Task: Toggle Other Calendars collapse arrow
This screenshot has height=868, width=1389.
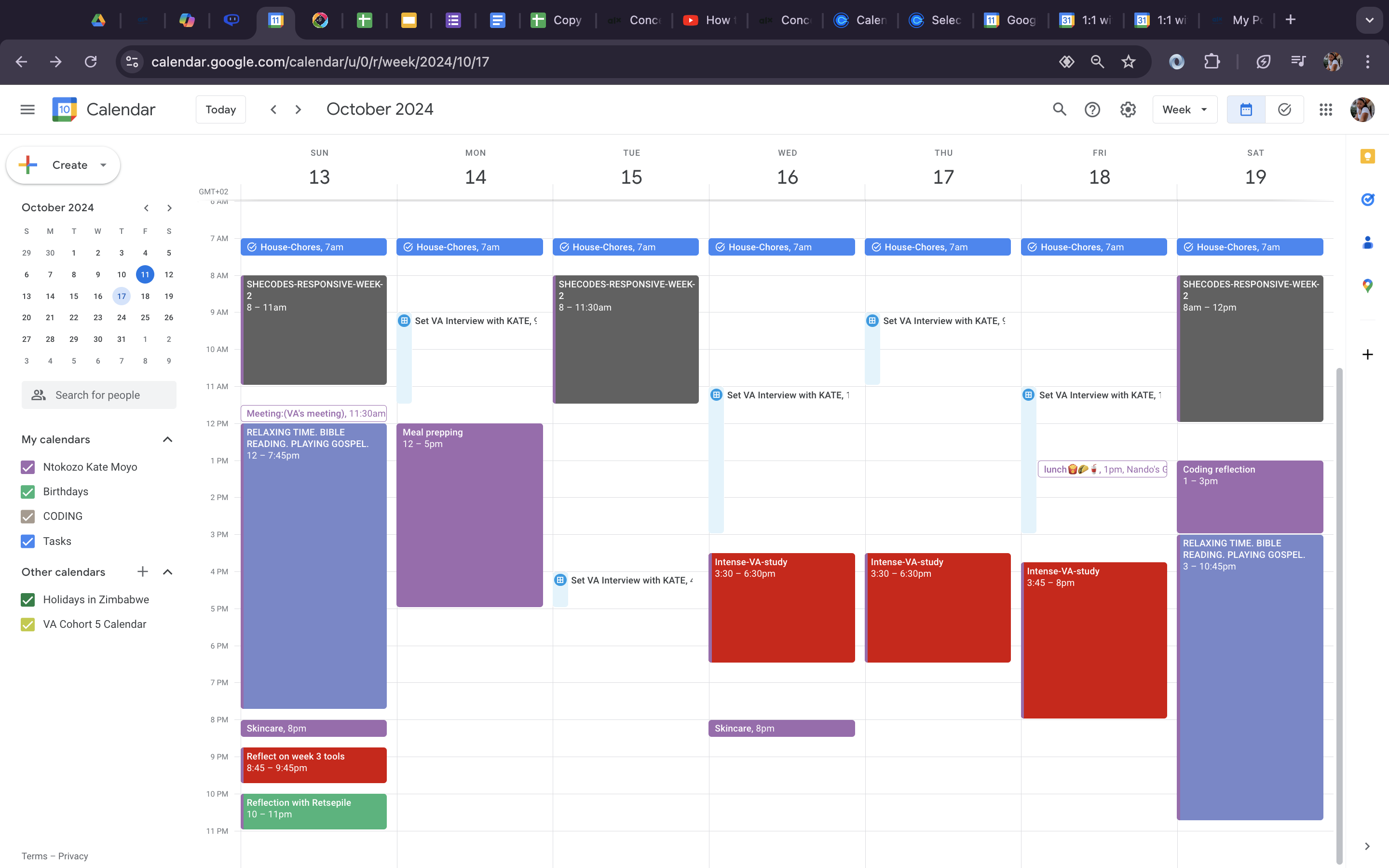Action: (167, 572)
